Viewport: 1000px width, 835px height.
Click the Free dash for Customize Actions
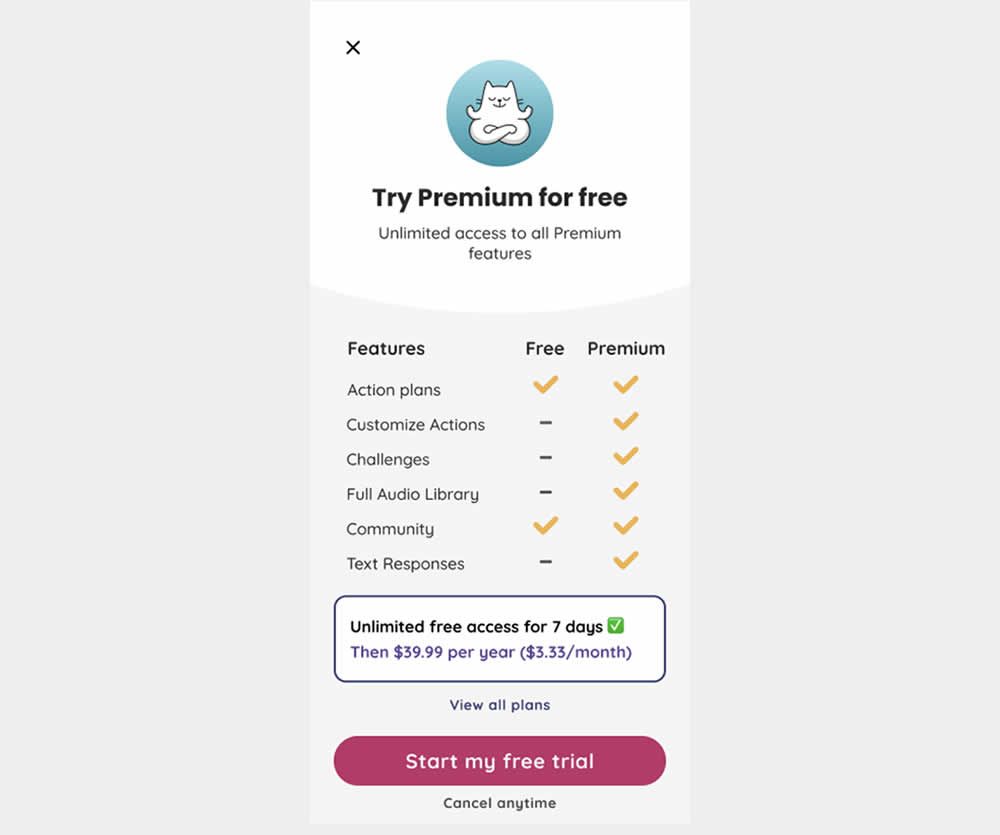545,423
